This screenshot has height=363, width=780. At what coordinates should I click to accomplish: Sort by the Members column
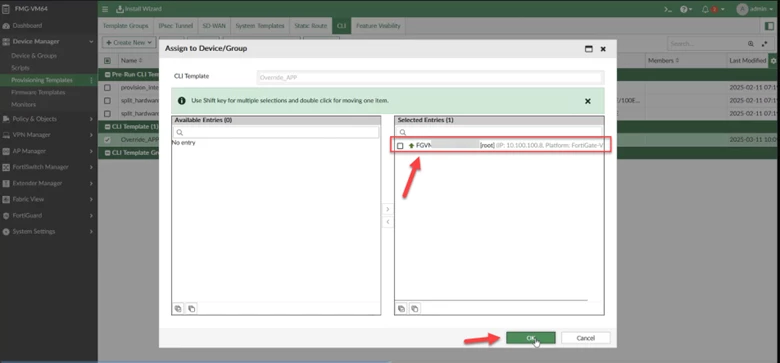[x=664, y=61]
